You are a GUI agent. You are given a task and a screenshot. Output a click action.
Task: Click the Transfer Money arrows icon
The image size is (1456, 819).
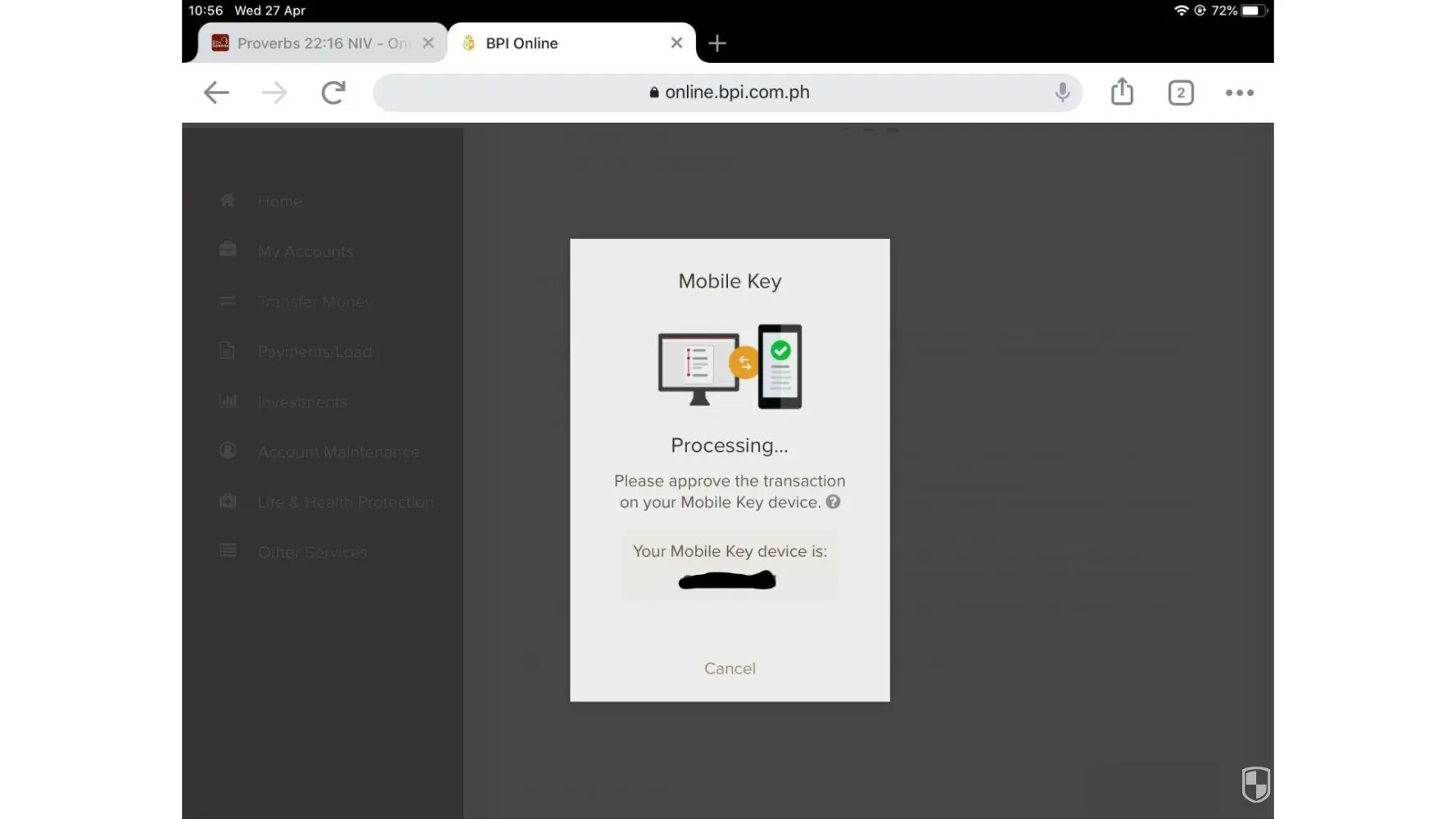pyautogui.click(x=228, y=301)
